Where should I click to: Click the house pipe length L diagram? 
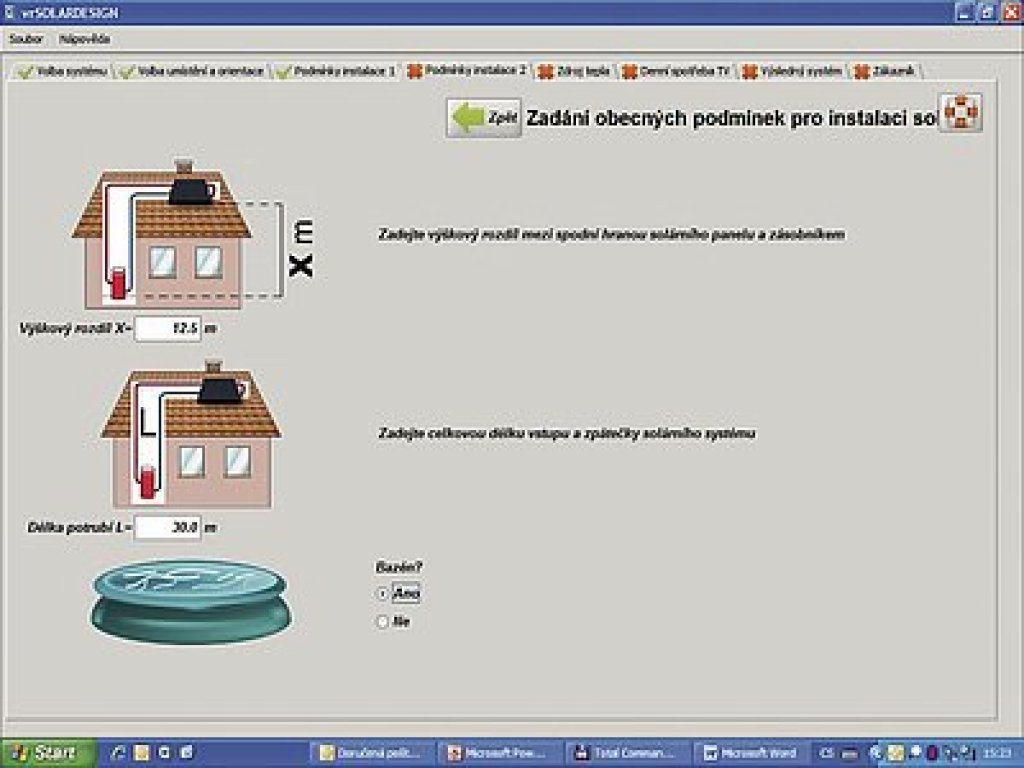[x=191, y=433]
